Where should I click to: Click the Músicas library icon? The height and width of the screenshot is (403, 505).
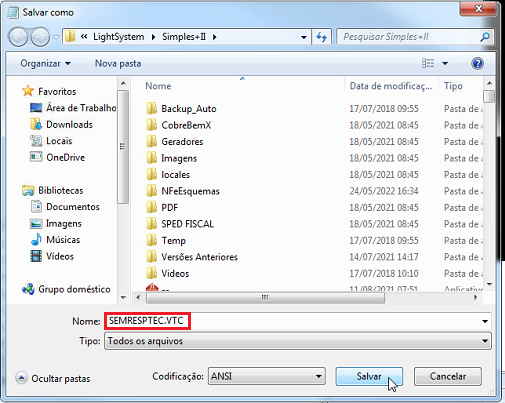point(36,239)
